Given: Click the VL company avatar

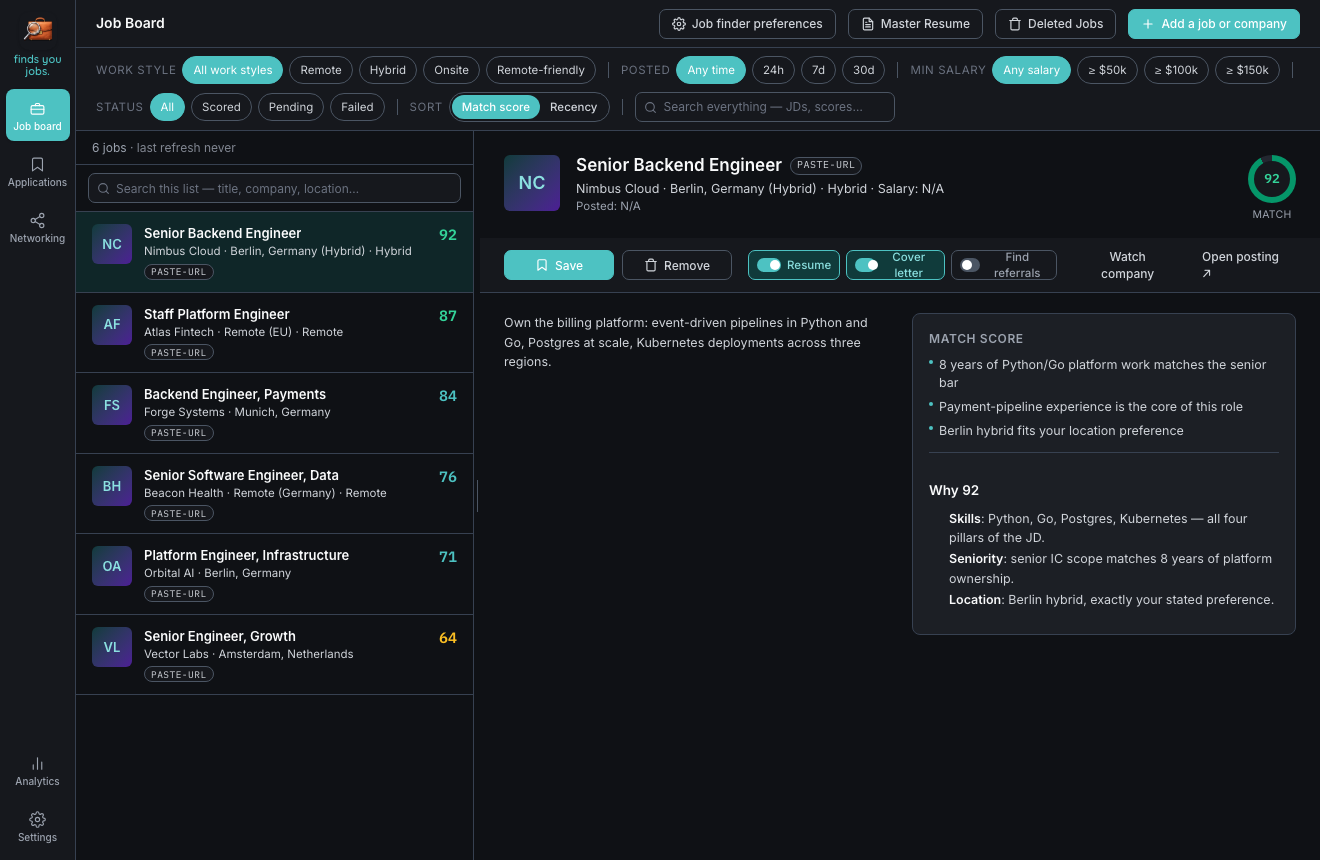Looking at the screenshot, I should click(x=112, y=647).
